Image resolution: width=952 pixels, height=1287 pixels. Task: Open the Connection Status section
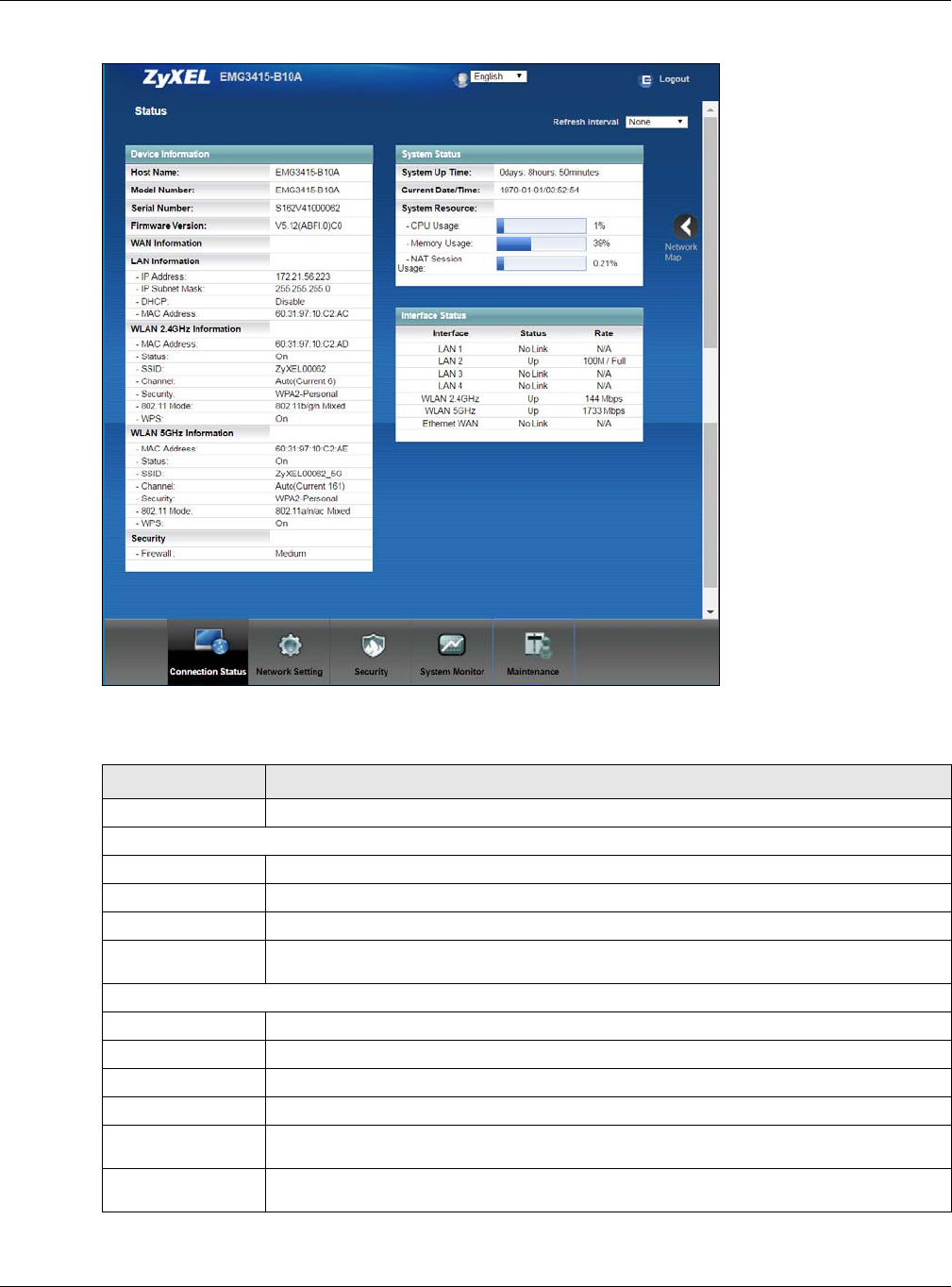pyautogui.click(x=208, y=652)
